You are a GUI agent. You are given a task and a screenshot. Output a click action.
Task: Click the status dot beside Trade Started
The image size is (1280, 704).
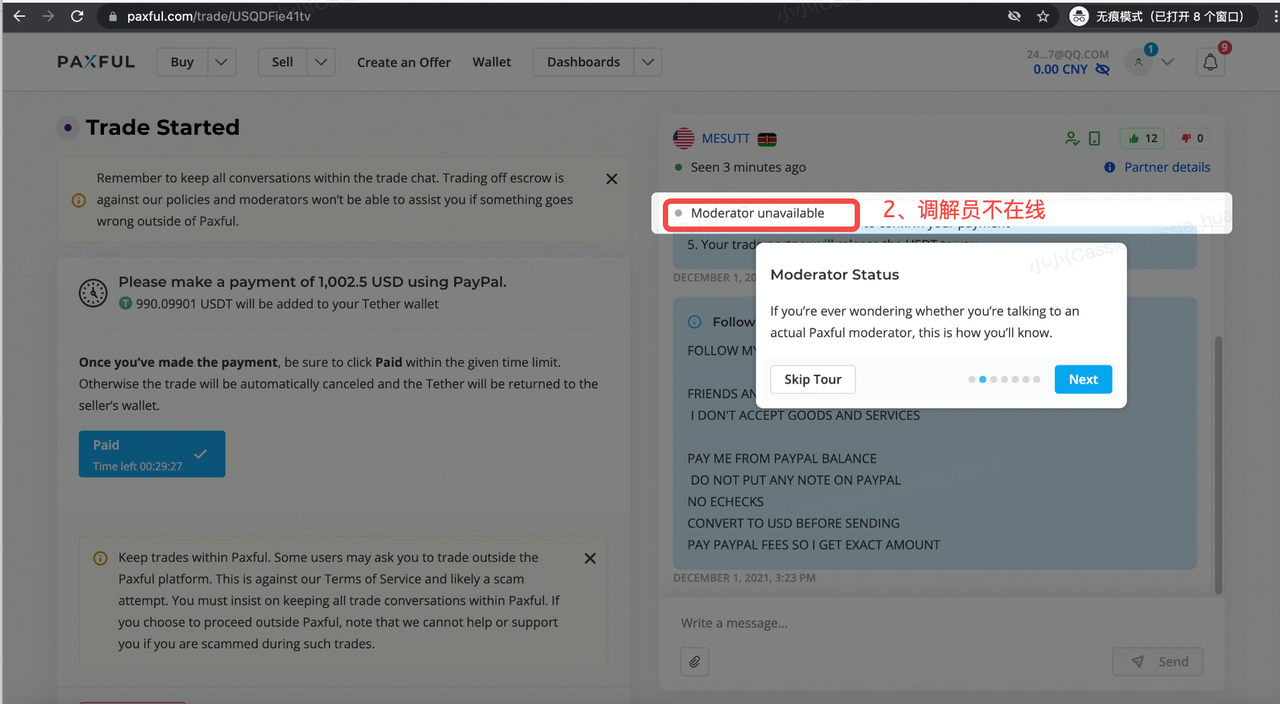tap(67, 127)
